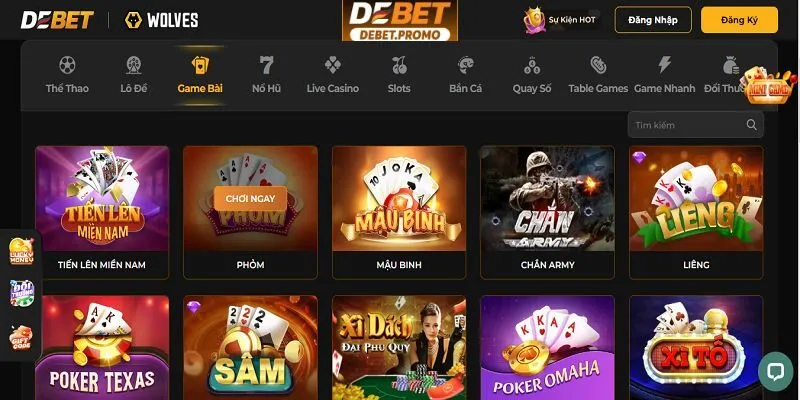800x400 pixels.
Task: Select the Bắn Cá fishing games
Action: (465, 75)
